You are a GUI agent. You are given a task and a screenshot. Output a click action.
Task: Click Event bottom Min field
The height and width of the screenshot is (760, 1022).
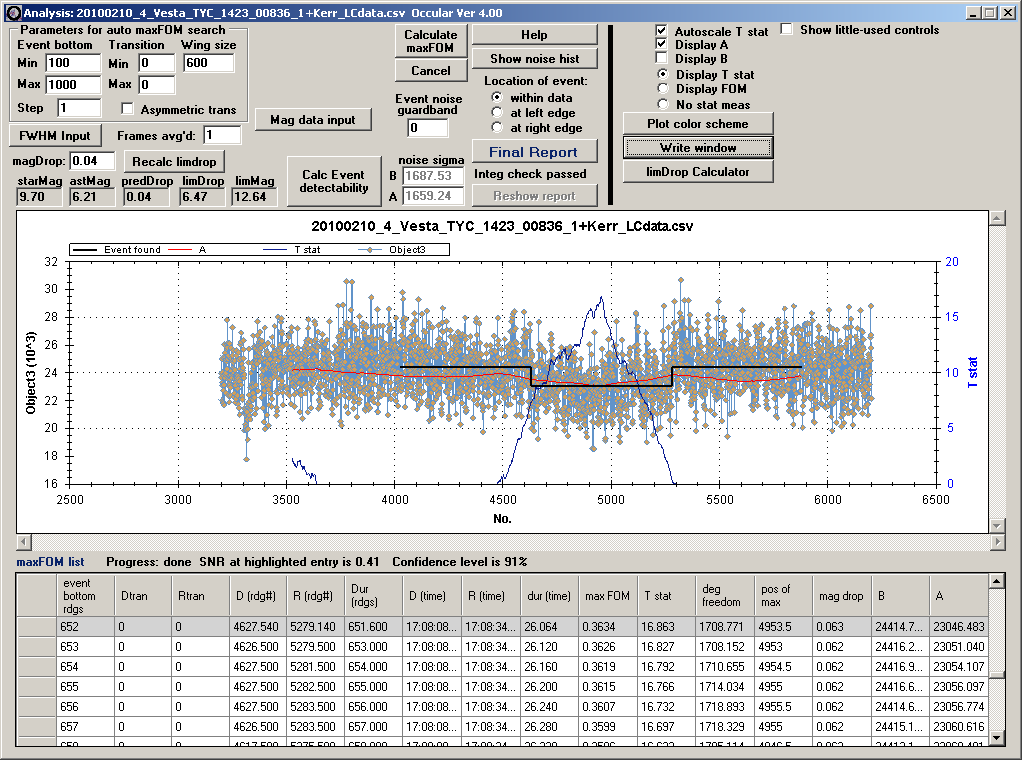(x=73, y=63)
